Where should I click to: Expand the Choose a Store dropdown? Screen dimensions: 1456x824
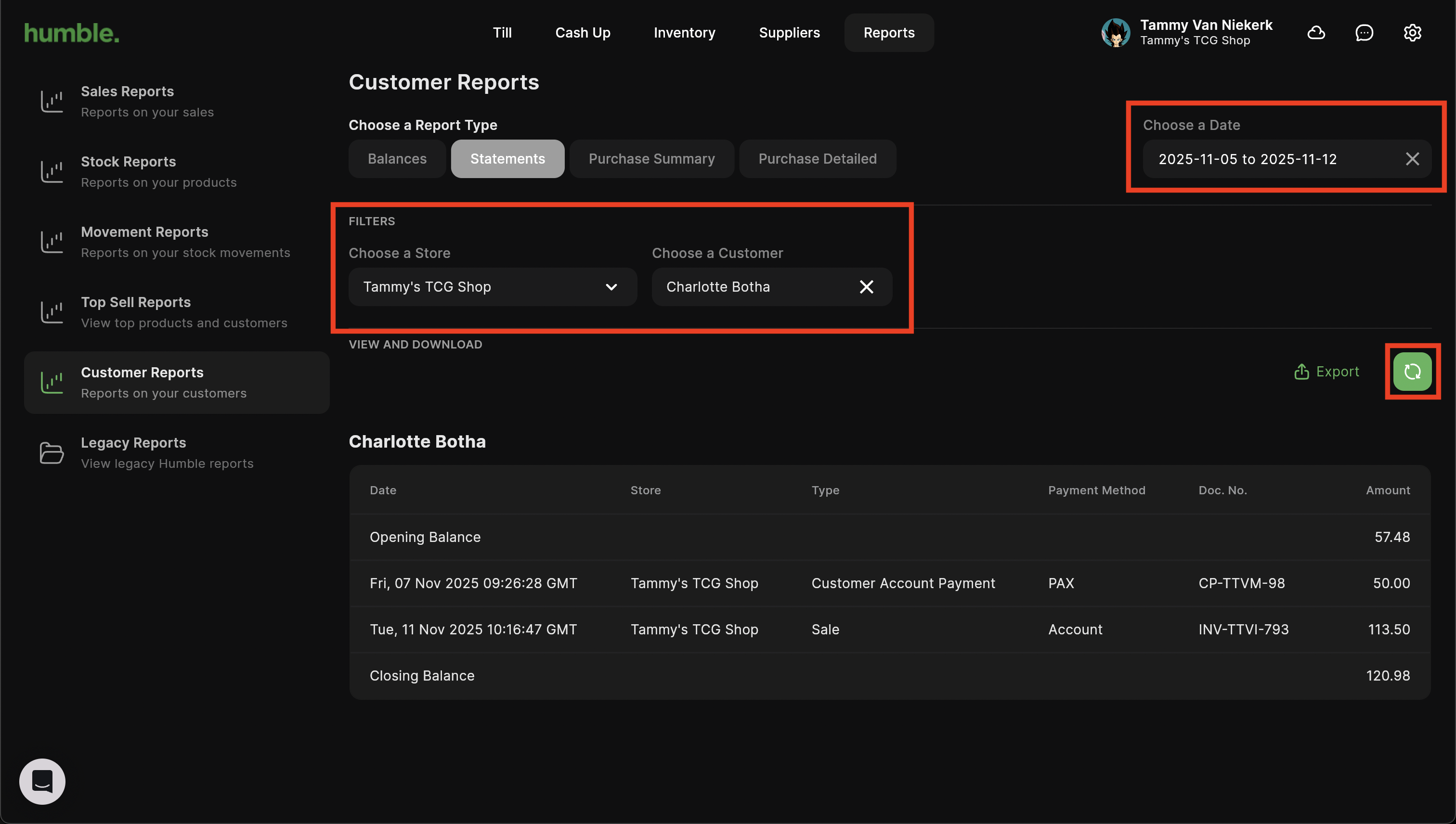click(493, 287)
